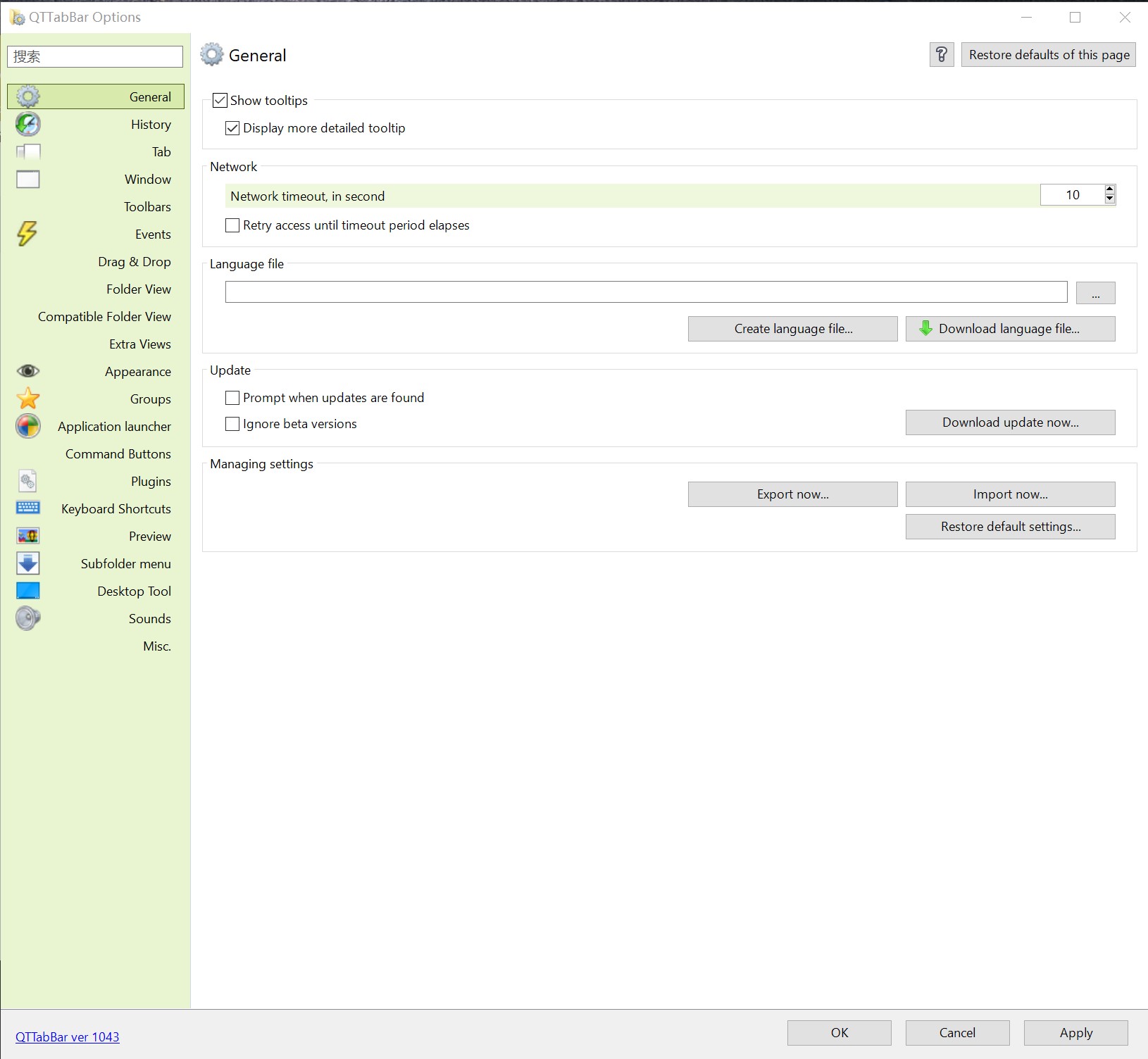Click the Network timeout, in second label
Viewport: 1148px width, 1059px height.
(308, 196)
